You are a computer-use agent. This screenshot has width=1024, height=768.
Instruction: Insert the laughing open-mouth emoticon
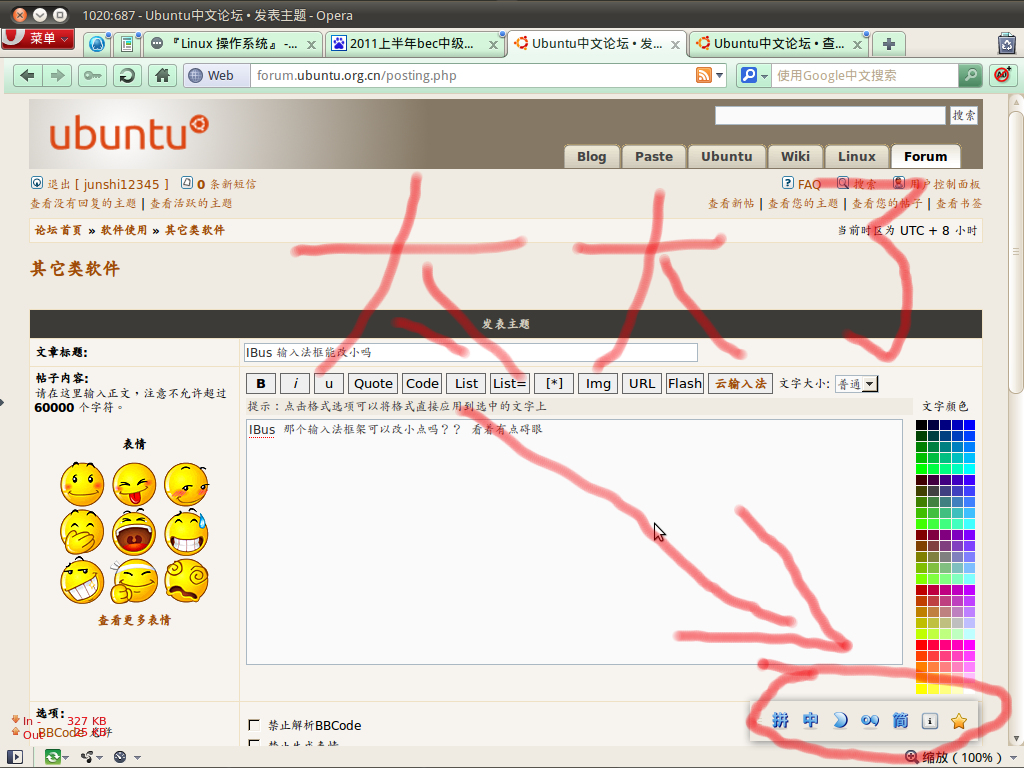tap(134, 532)
